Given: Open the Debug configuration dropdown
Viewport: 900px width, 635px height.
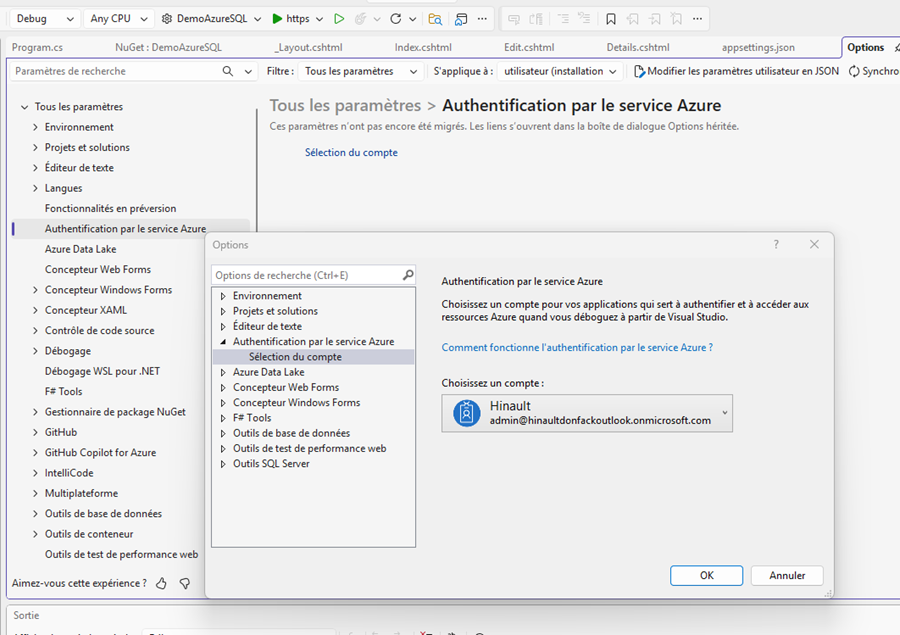Looking at the screenshot, I should click(44, 19).
